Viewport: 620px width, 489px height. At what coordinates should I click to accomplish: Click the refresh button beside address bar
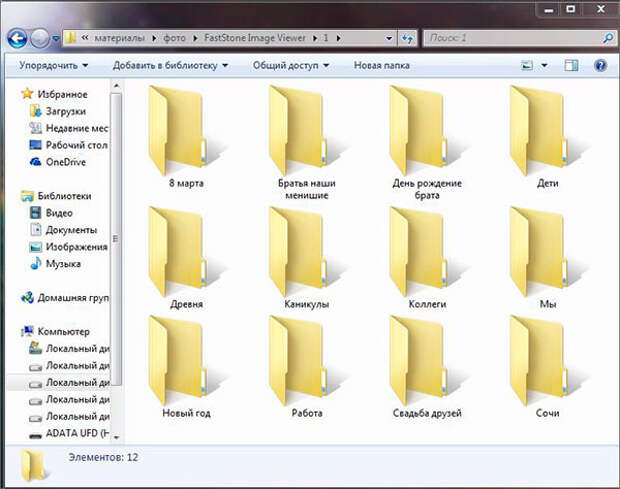coord(407,38)
